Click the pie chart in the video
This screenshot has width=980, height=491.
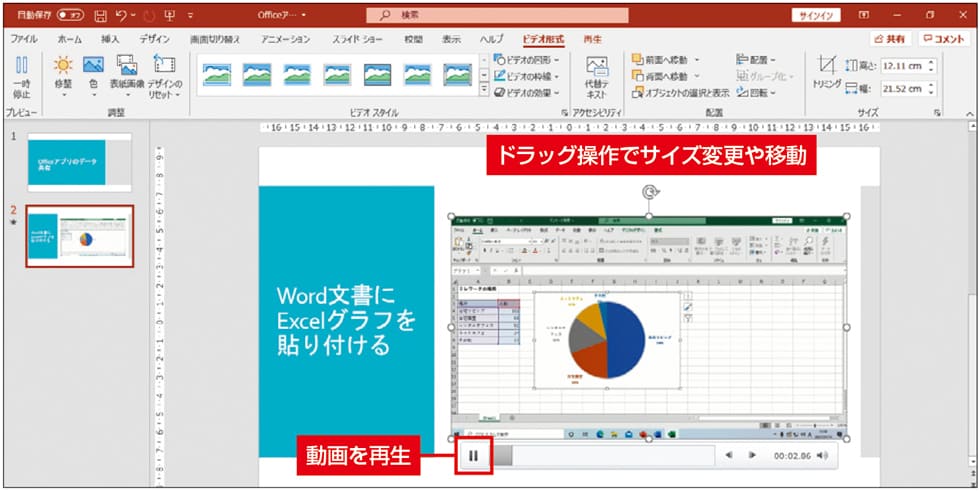606,340
